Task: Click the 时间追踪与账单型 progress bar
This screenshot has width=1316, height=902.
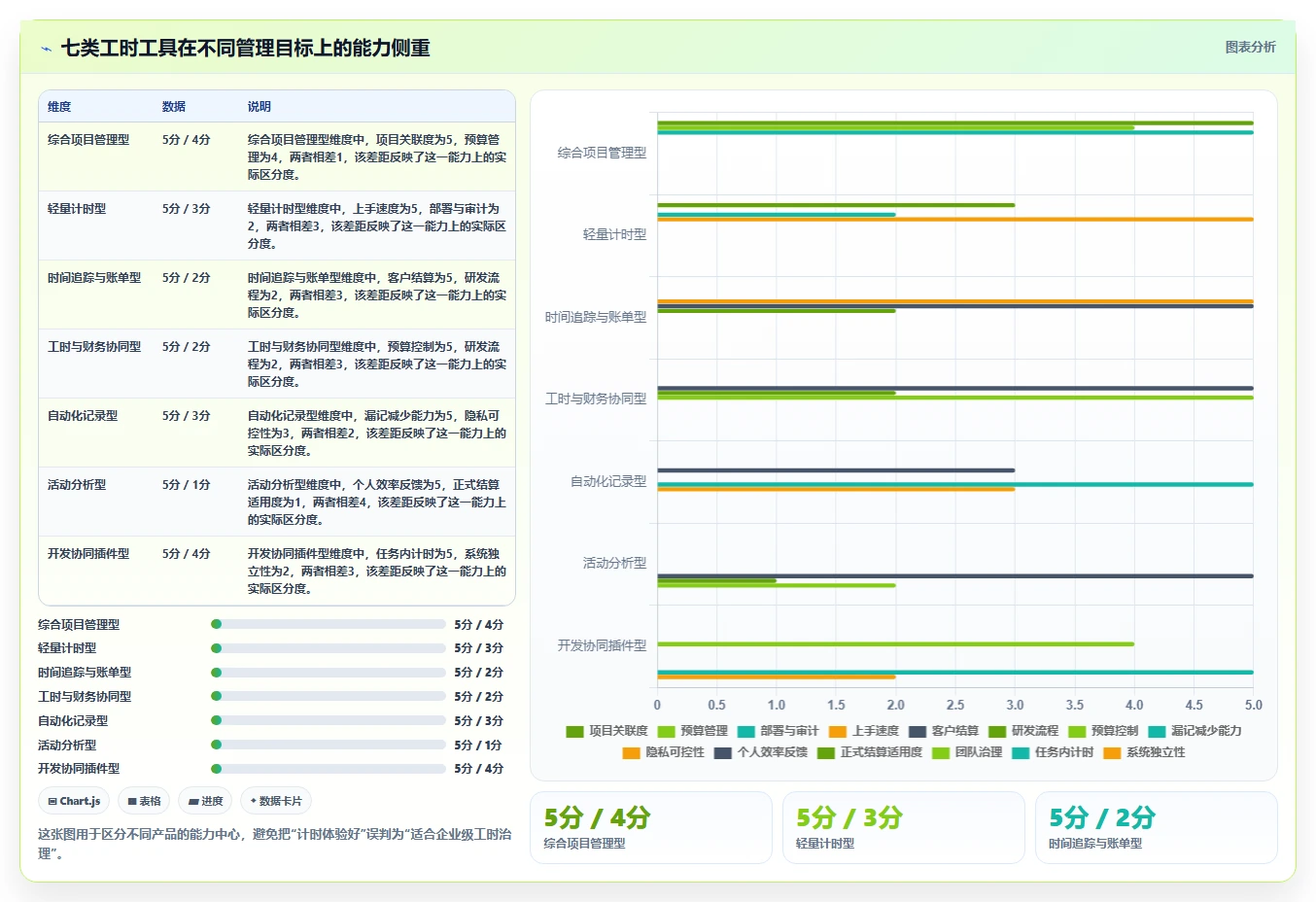Action: (329, 673)
